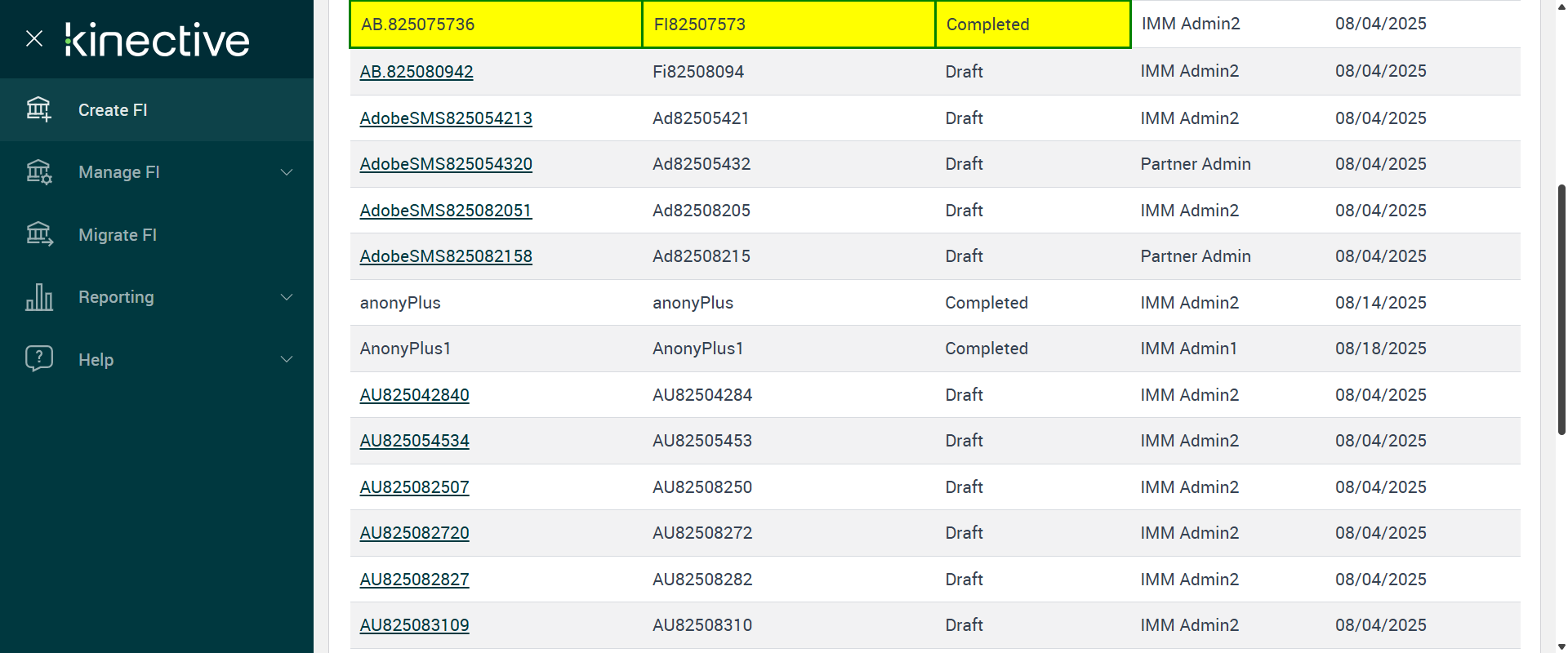Click the scrollbar down arrow
The image size is (1568, 653).
point(1561,646)
